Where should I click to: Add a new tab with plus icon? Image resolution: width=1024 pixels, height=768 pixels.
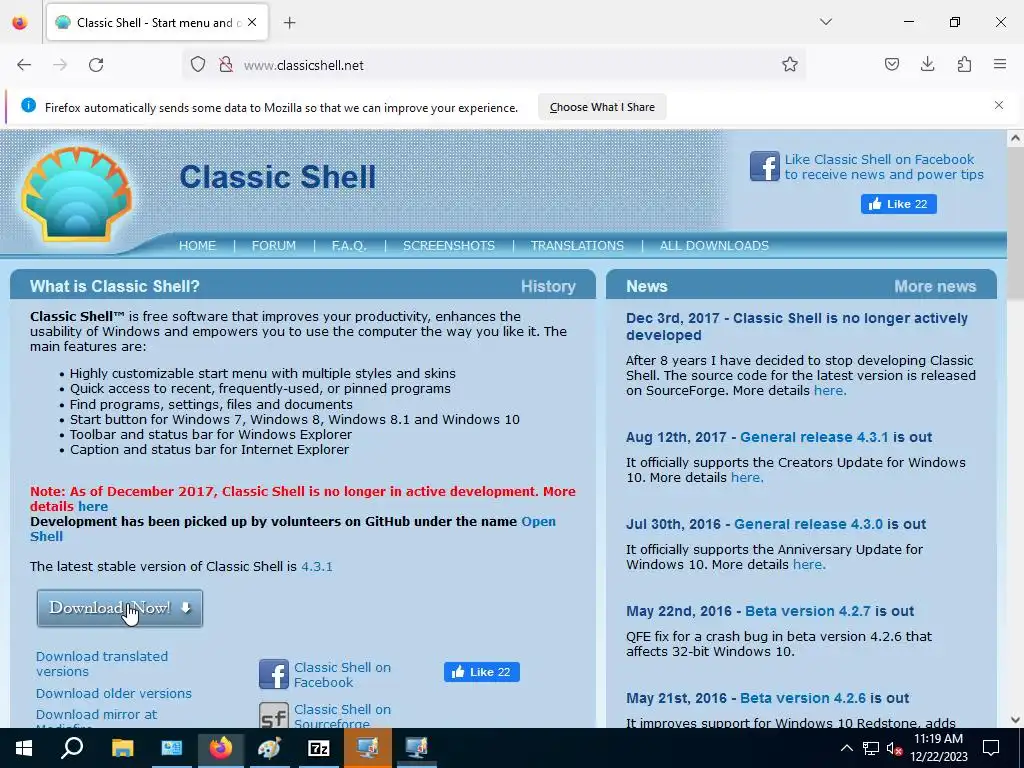coord(289,23)
